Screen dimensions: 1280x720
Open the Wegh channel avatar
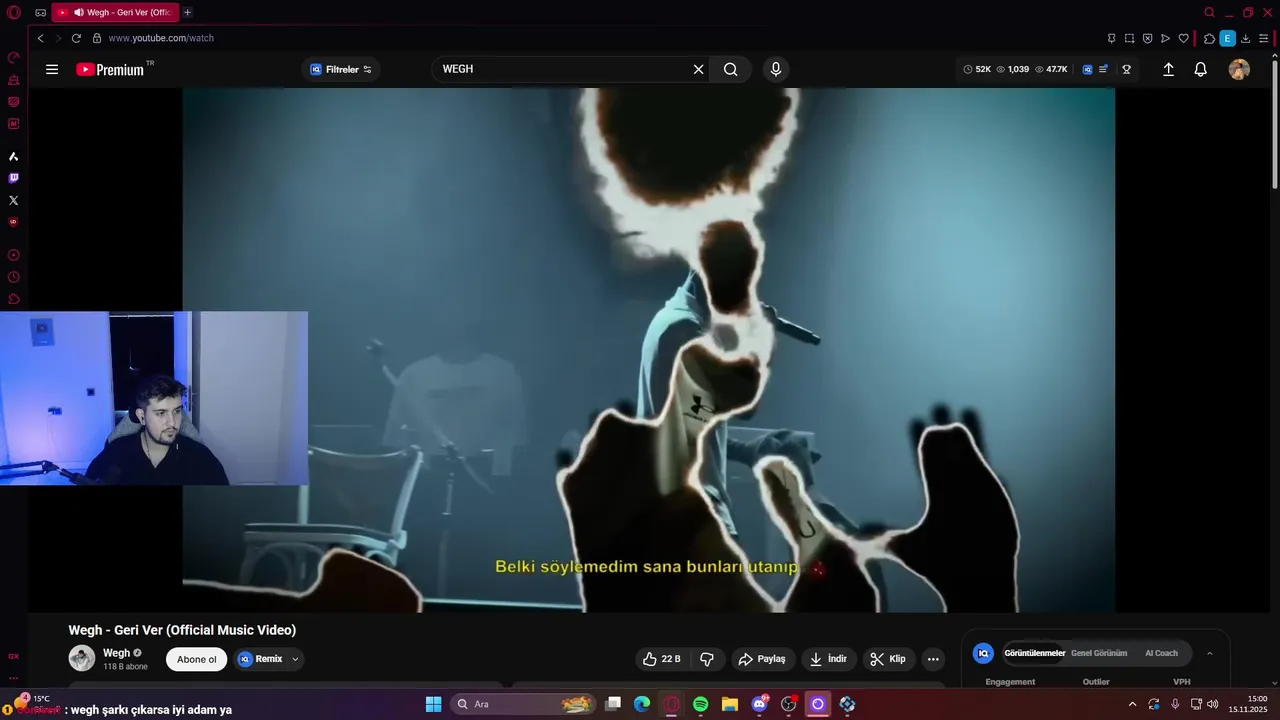(x=82, y=658)
